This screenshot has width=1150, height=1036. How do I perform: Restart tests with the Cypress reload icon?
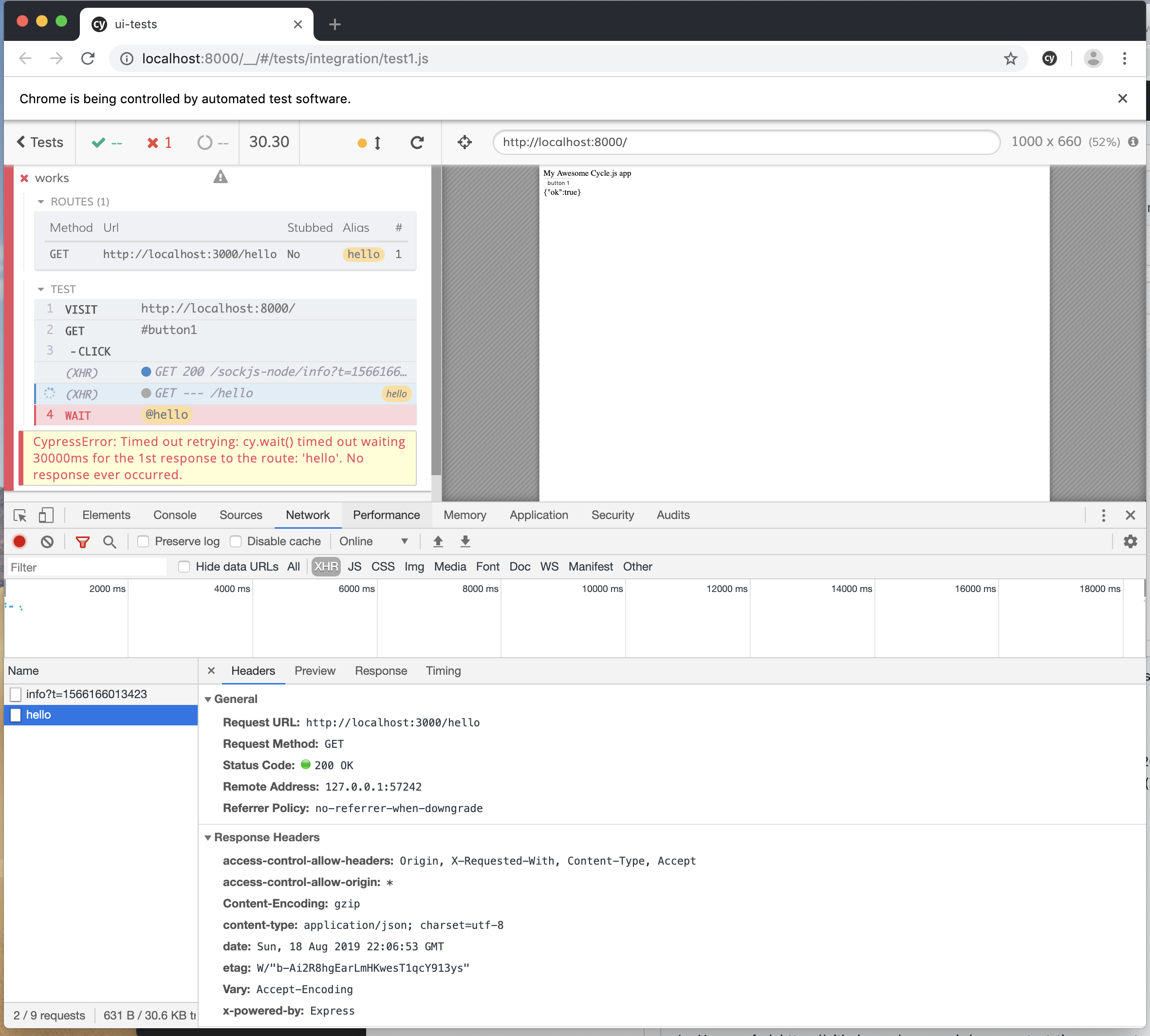click(417, 142)
